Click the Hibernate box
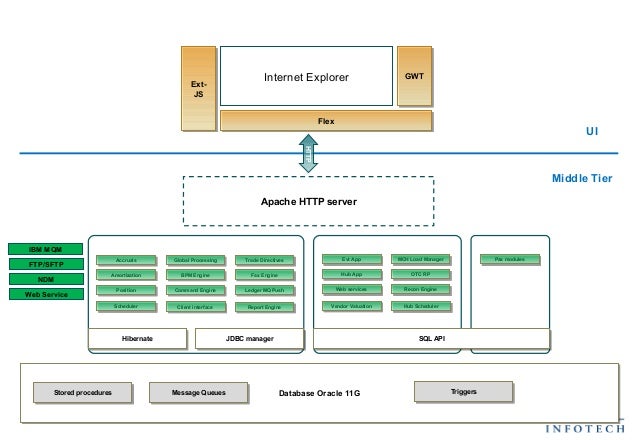The image size is (638, 442). point(138,338)
